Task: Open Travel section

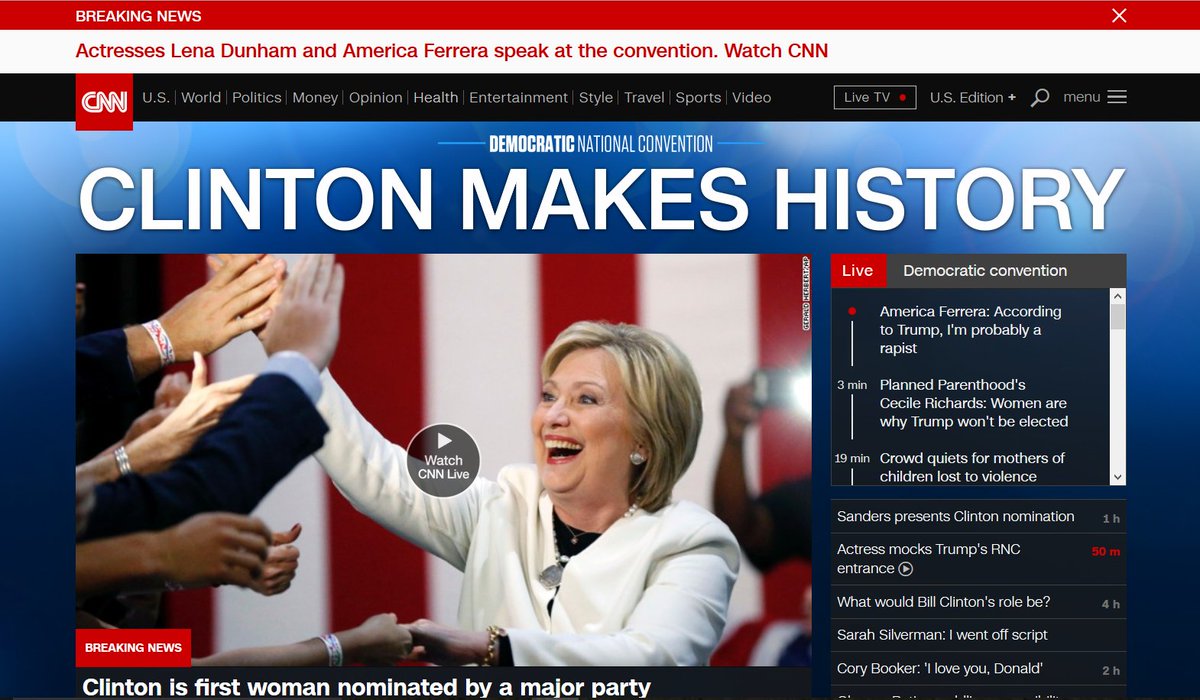Action: click(x=644, y=97)
